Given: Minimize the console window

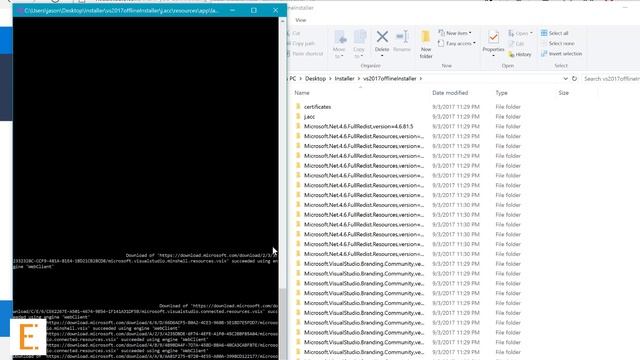Looking at the screenshot, I should (232, 10).
